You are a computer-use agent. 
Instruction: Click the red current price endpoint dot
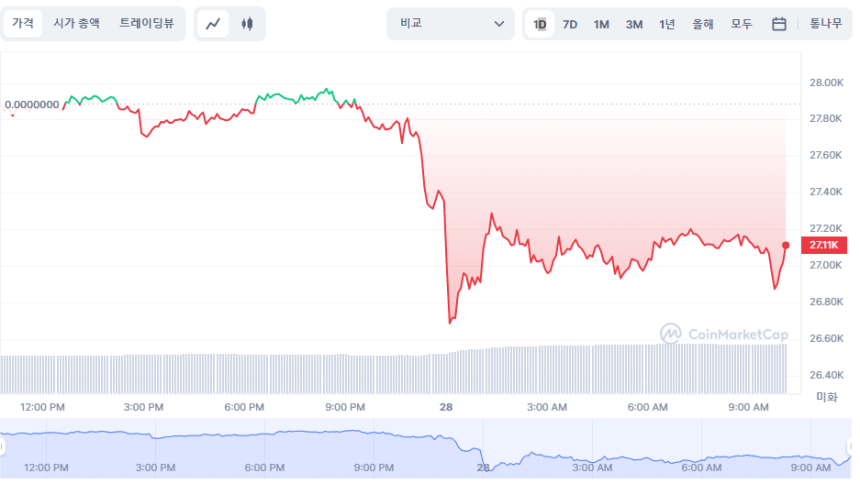(786, 245)
